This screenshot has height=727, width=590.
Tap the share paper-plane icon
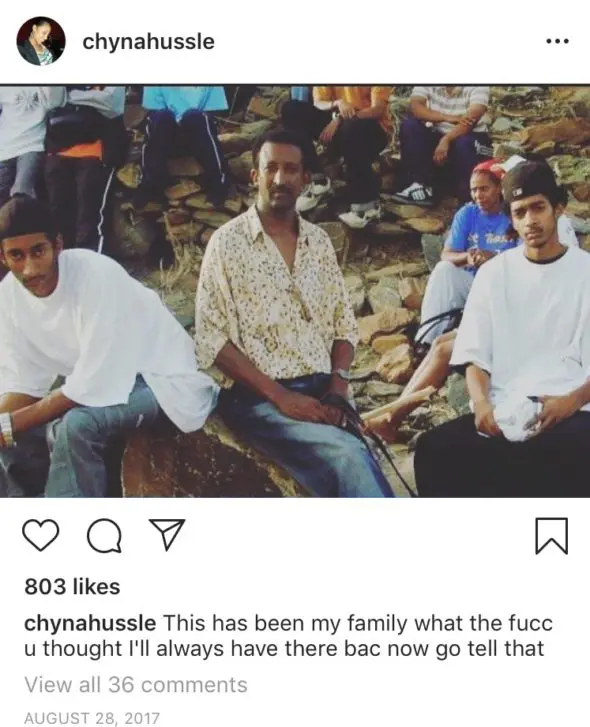166,535
